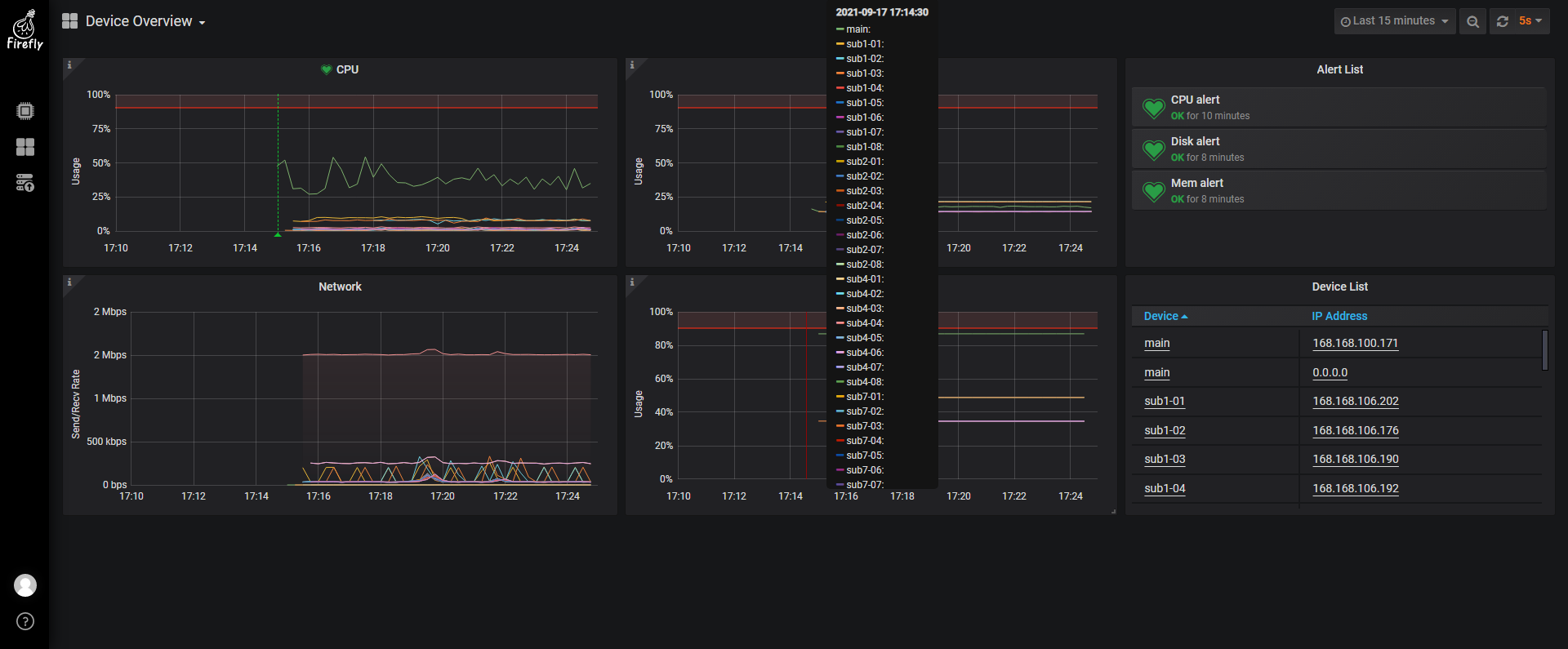Viewport: 1568px width, 649px height.
Task: Open the CPU alert entry
Action: pyautogui.click(x=1339, y=108)
